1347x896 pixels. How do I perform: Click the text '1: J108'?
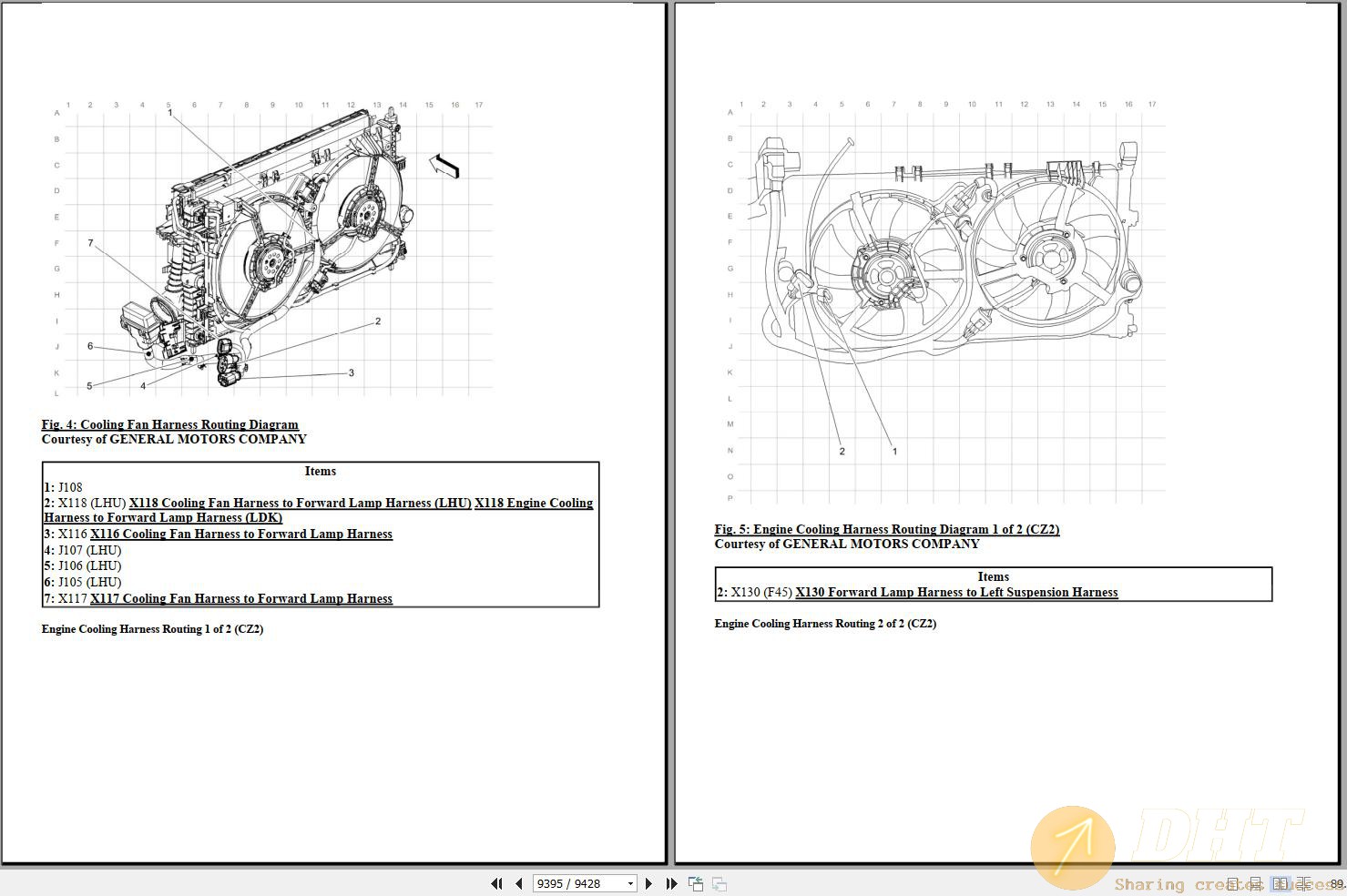pos(63,487)
